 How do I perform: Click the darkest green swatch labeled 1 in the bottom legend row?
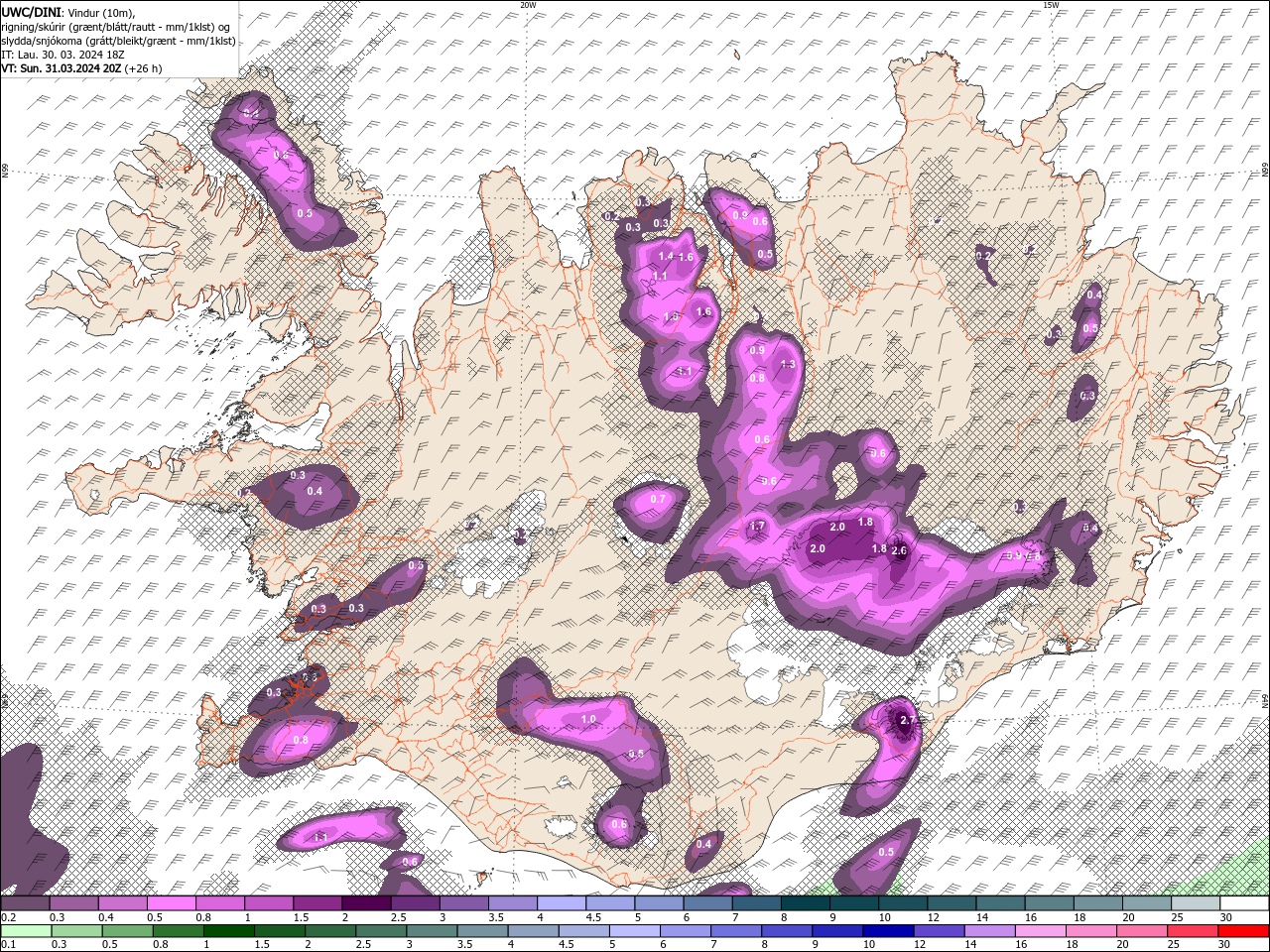tap(228, 931)
